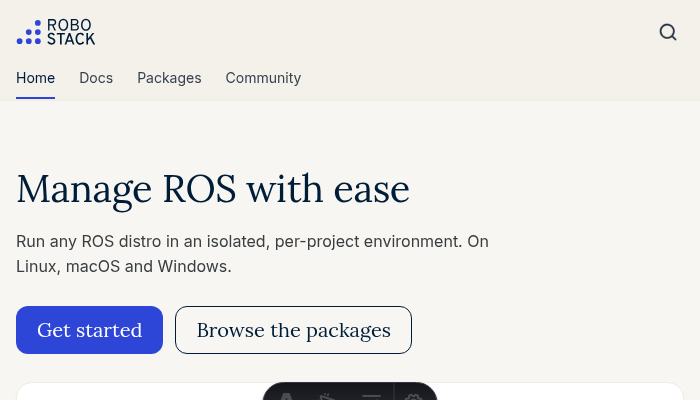Open the Docs tab

[96, 78]
